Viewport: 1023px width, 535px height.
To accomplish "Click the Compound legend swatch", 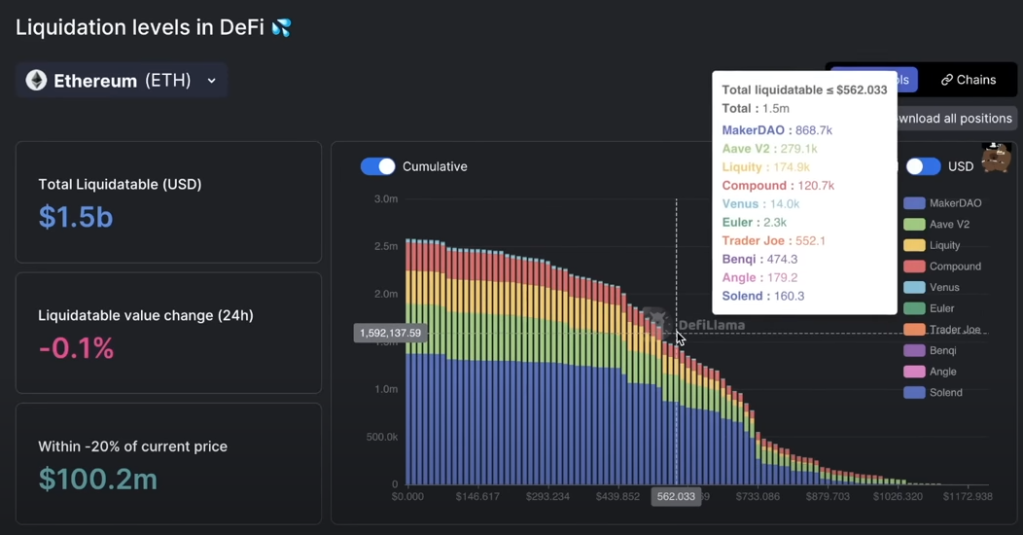I will click(913, 266).
